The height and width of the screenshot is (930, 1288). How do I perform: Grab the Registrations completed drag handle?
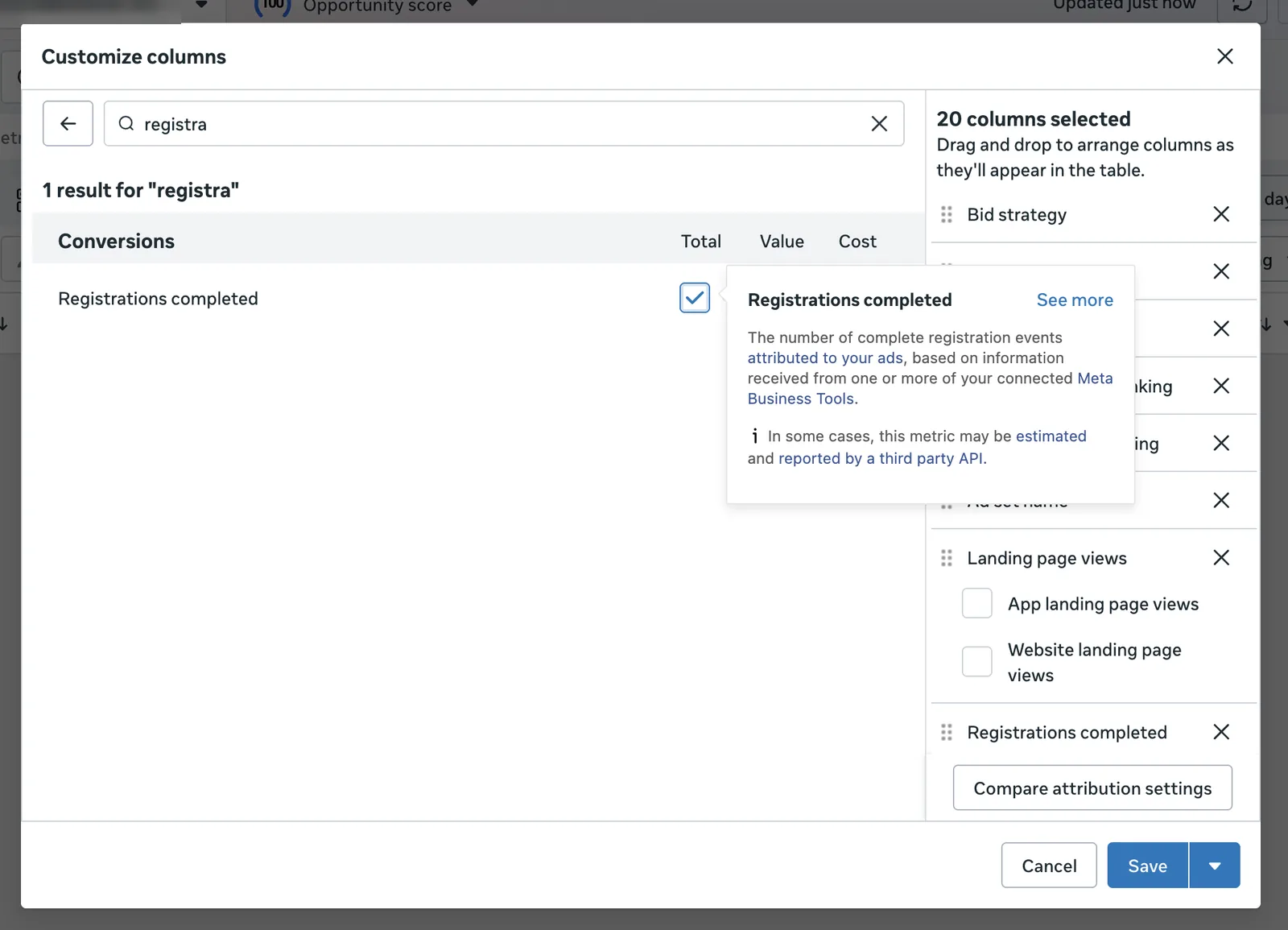[x=947, y=732]
